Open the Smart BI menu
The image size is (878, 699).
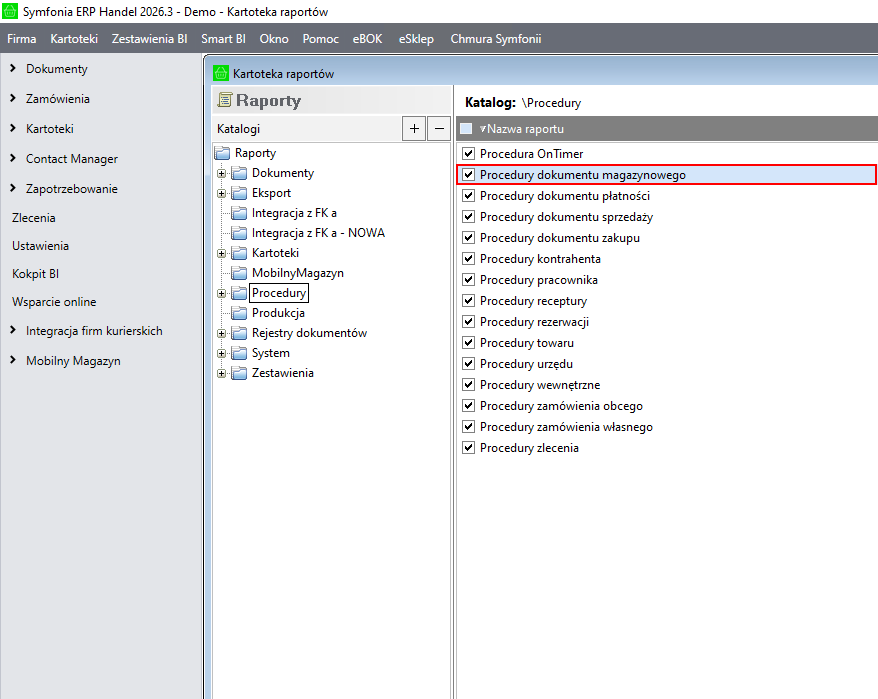[223, 39]
